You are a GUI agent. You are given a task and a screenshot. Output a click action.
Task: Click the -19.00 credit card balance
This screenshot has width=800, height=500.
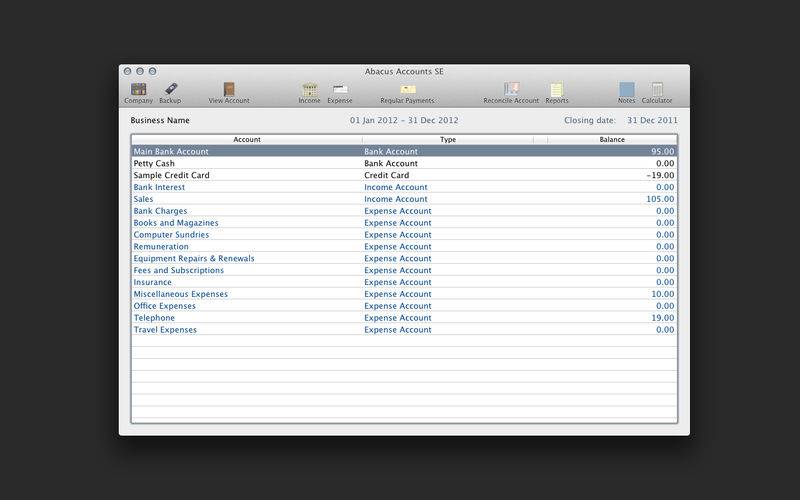pos(660,175)
